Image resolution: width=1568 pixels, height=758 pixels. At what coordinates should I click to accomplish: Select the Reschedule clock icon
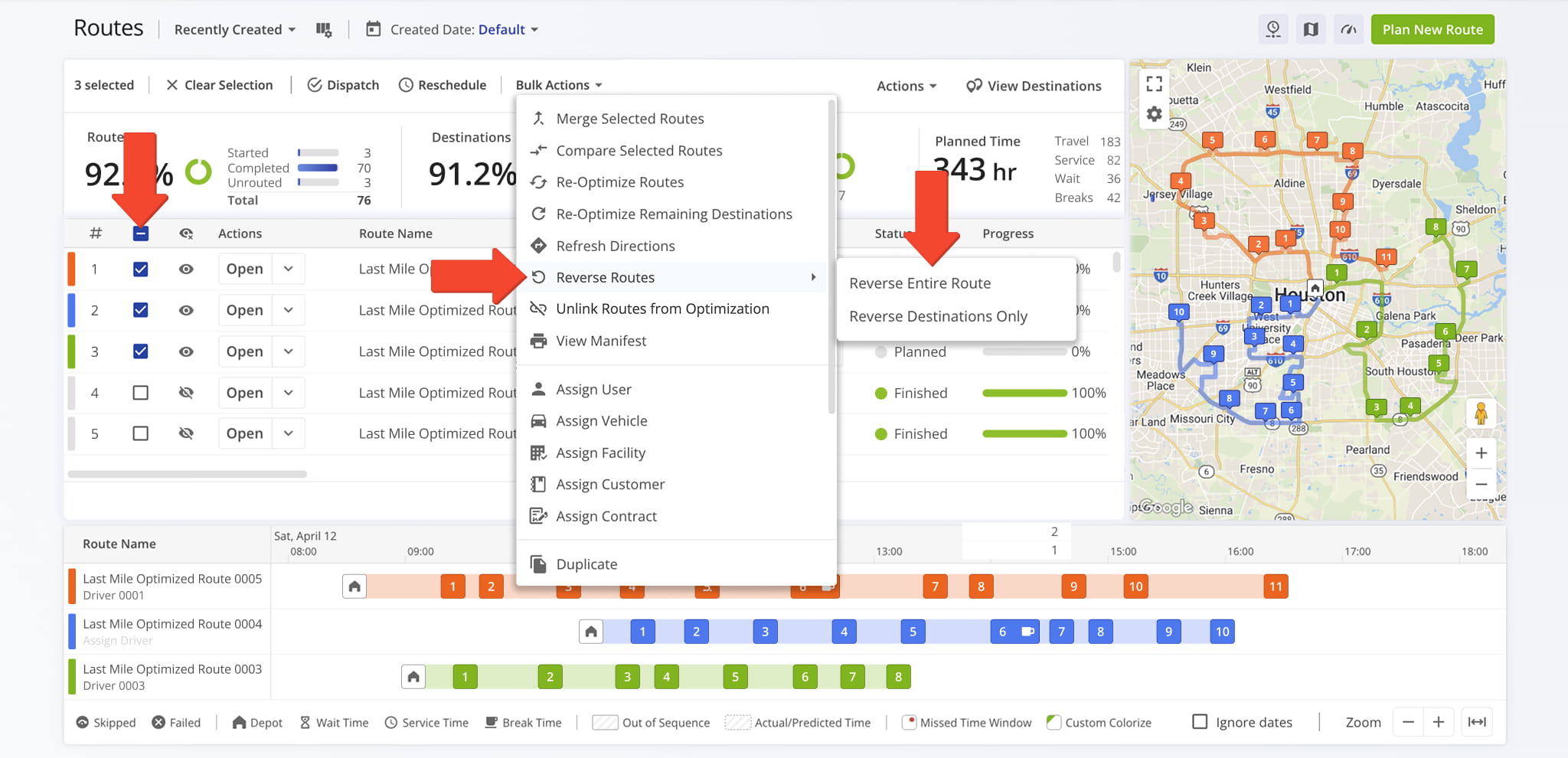coord(405,85)
